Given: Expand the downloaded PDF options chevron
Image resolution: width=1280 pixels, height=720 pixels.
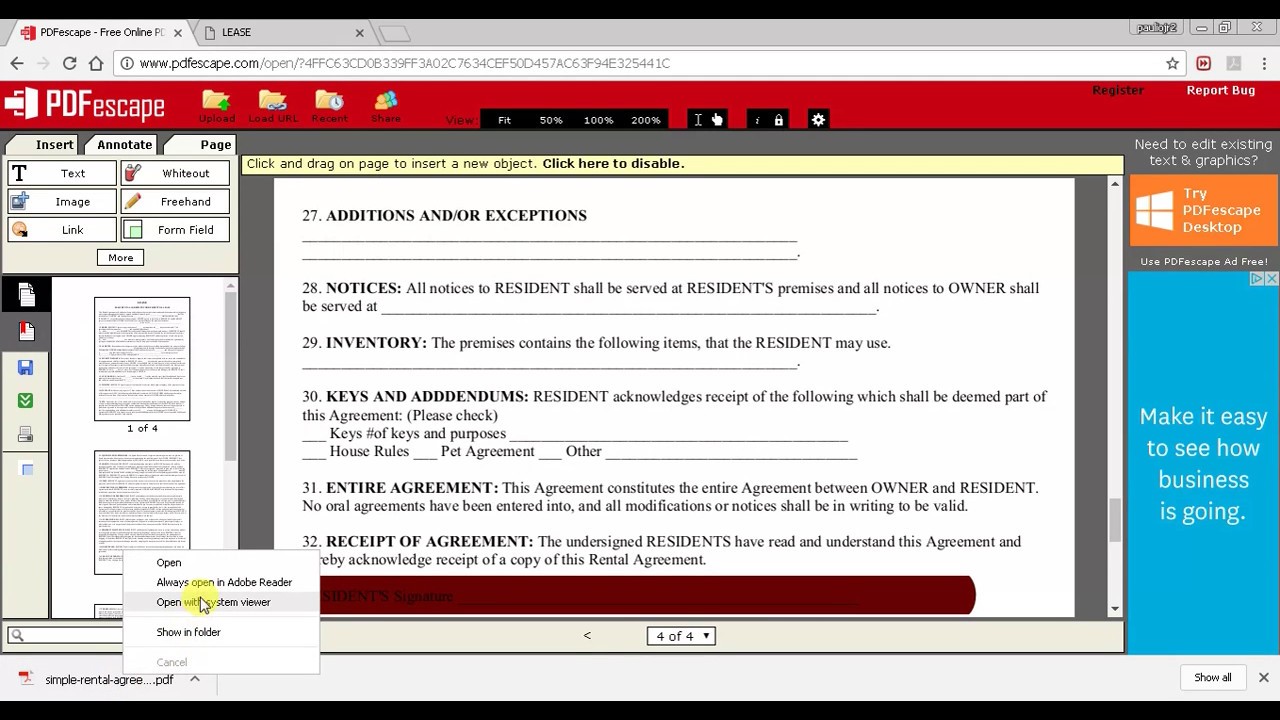Looking at the screenshot, I should pyautogui.click(x=195, y=679).
